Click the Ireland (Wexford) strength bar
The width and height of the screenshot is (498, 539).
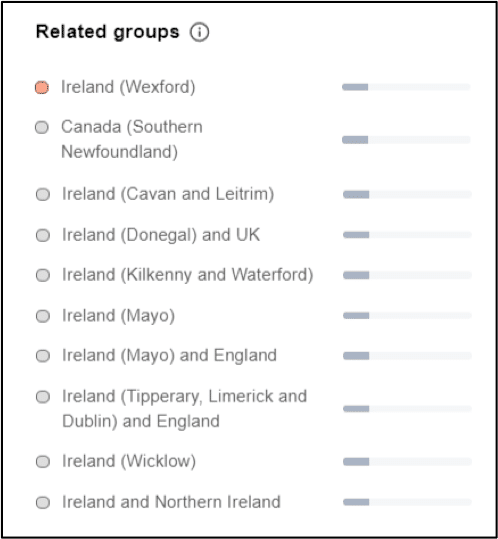pos(406,87)
